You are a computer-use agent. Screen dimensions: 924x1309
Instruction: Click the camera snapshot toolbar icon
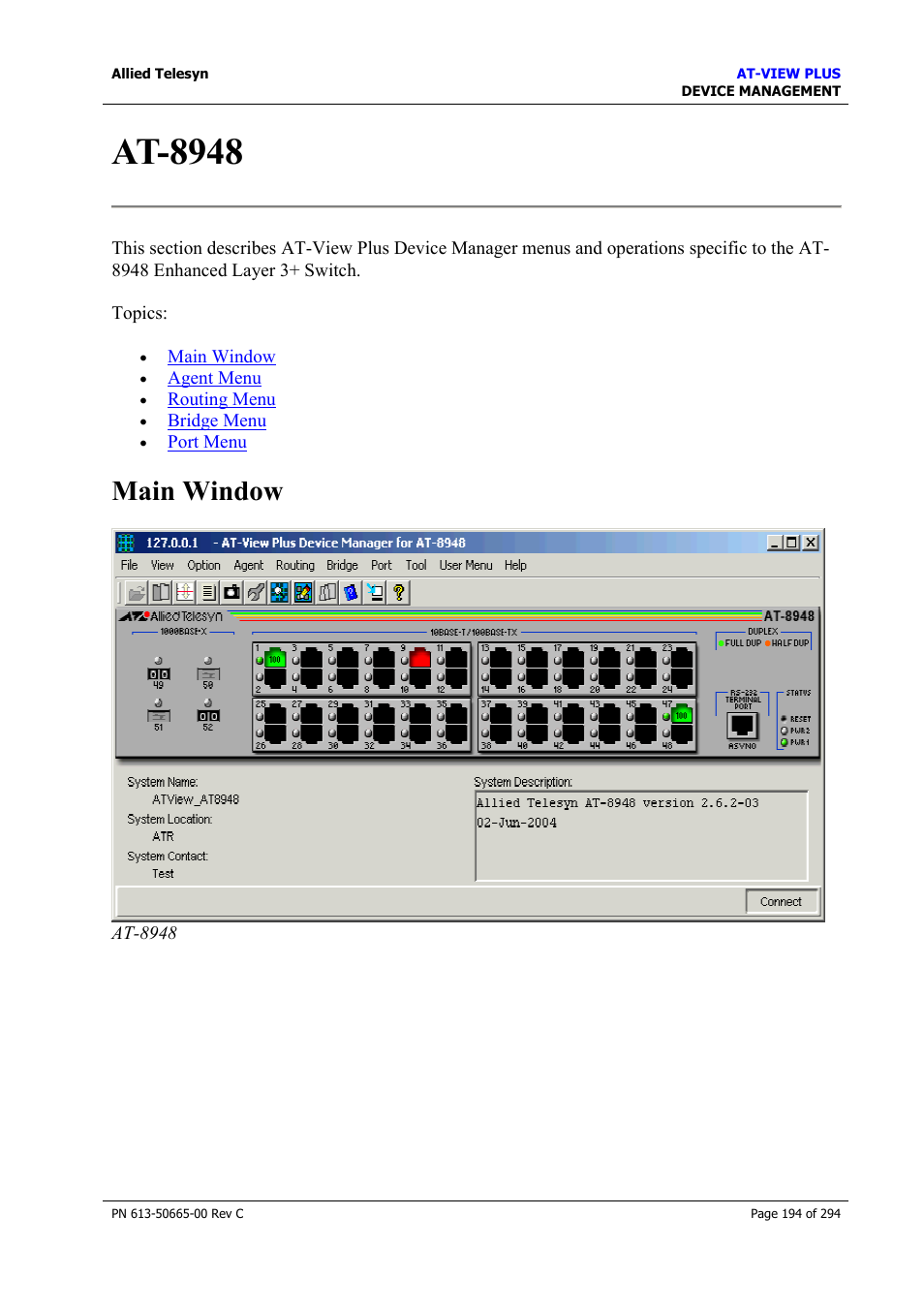click(x=232, y=592)
